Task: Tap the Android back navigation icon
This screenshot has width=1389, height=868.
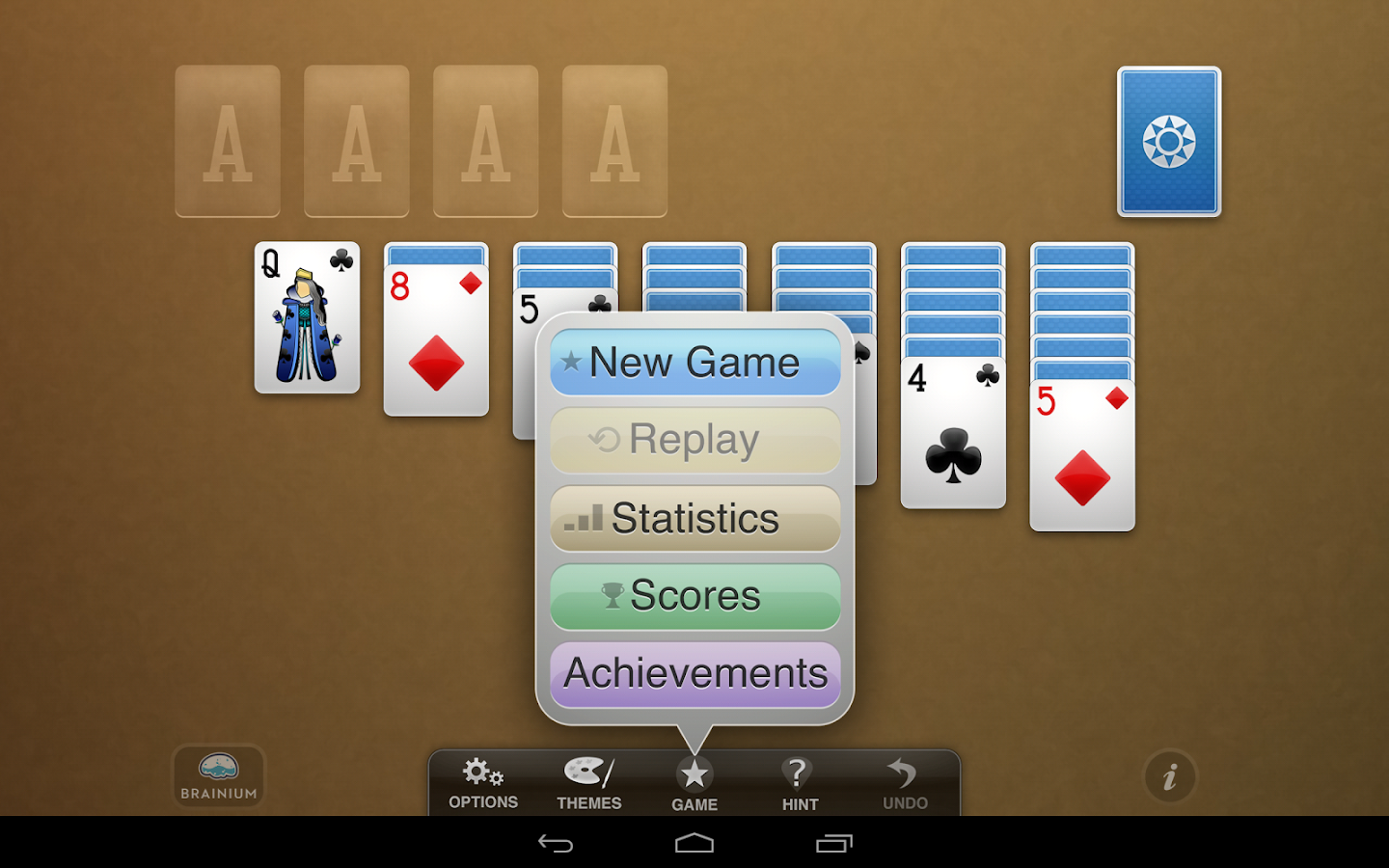Action: 556,844
